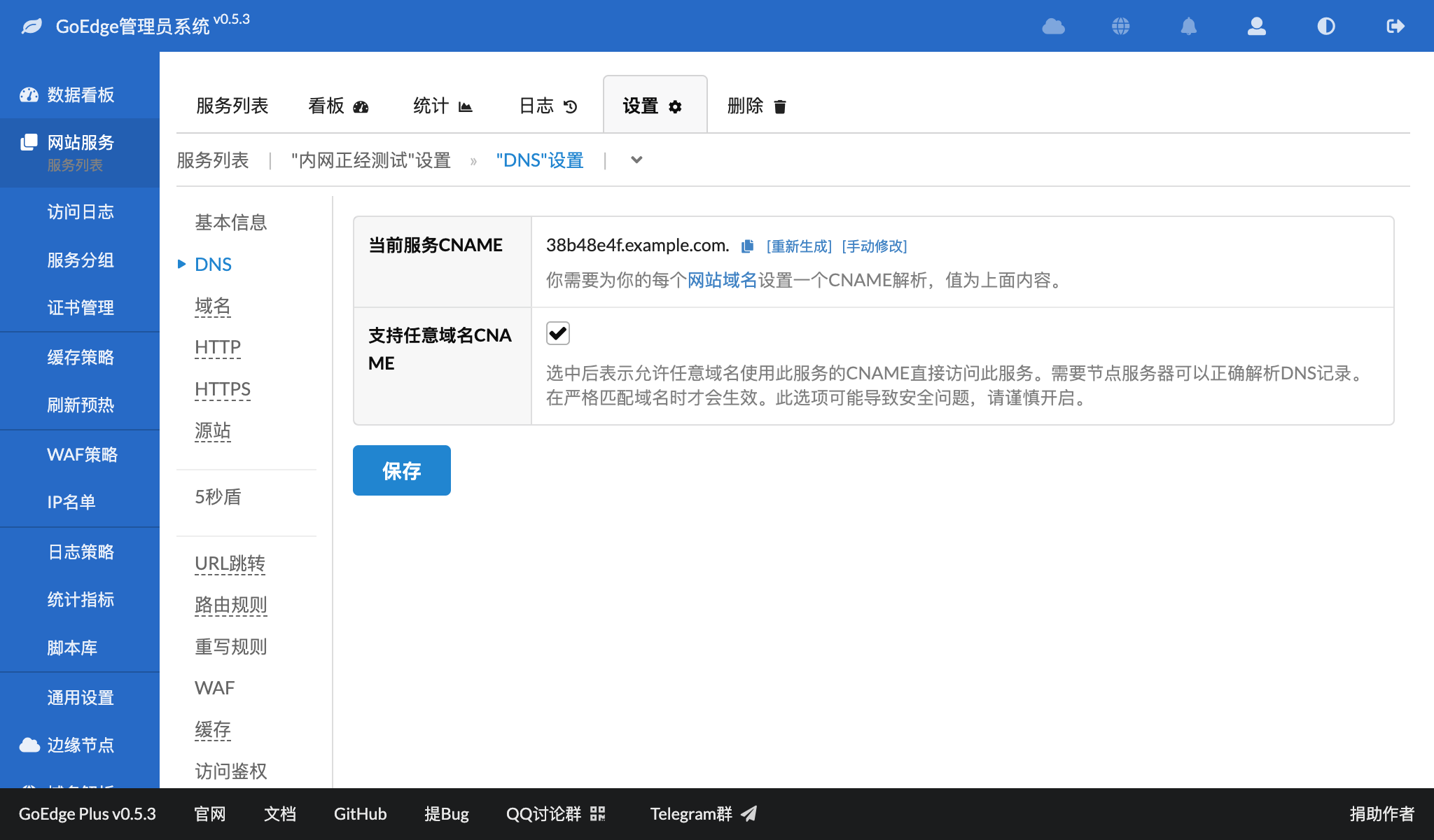Image resolution: width=1434 pixels, height=840 pixels.
Task: Go to 证书管理 in sidebar
Action: (80, 308)
